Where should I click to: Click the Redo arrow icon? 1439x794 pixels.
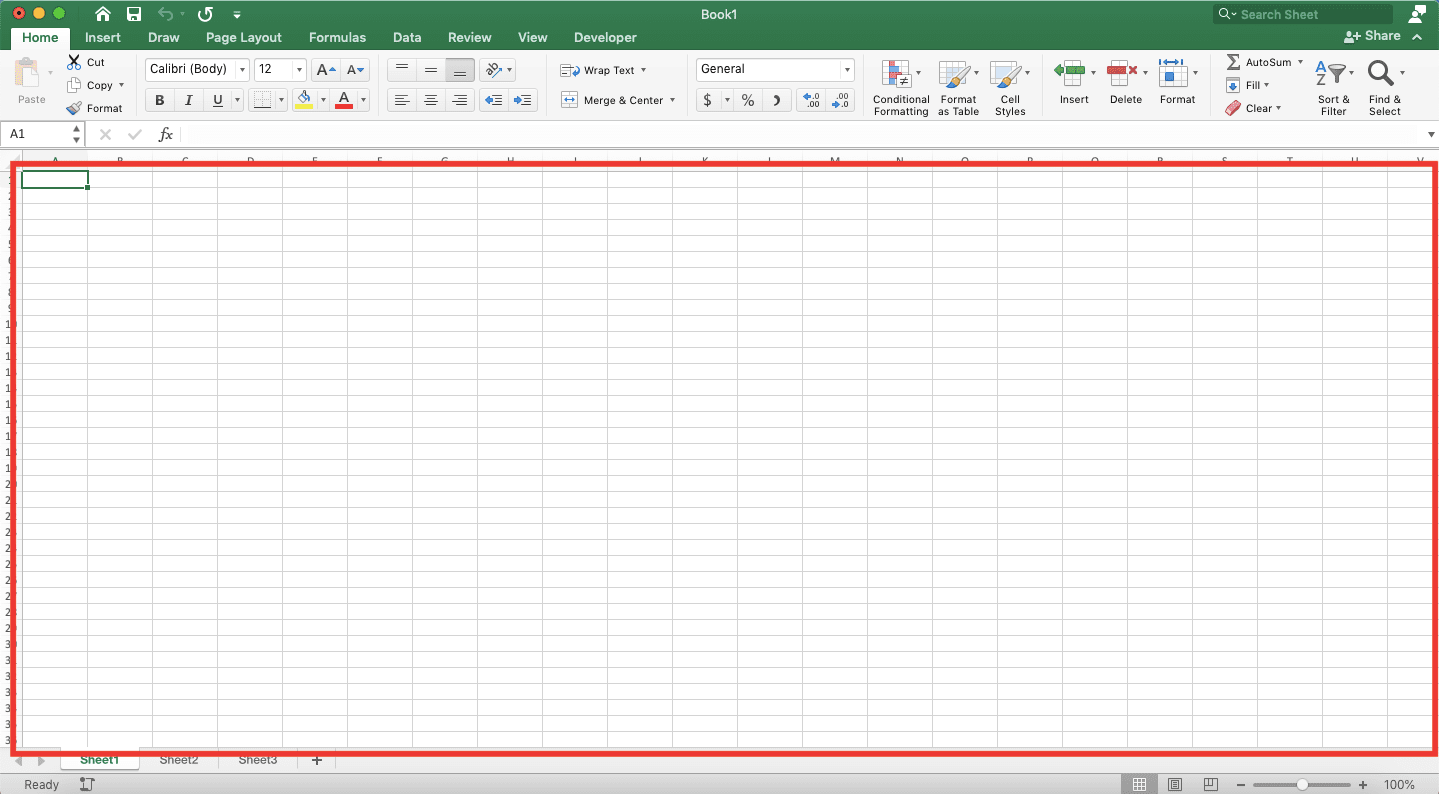(x=205, y=14)
